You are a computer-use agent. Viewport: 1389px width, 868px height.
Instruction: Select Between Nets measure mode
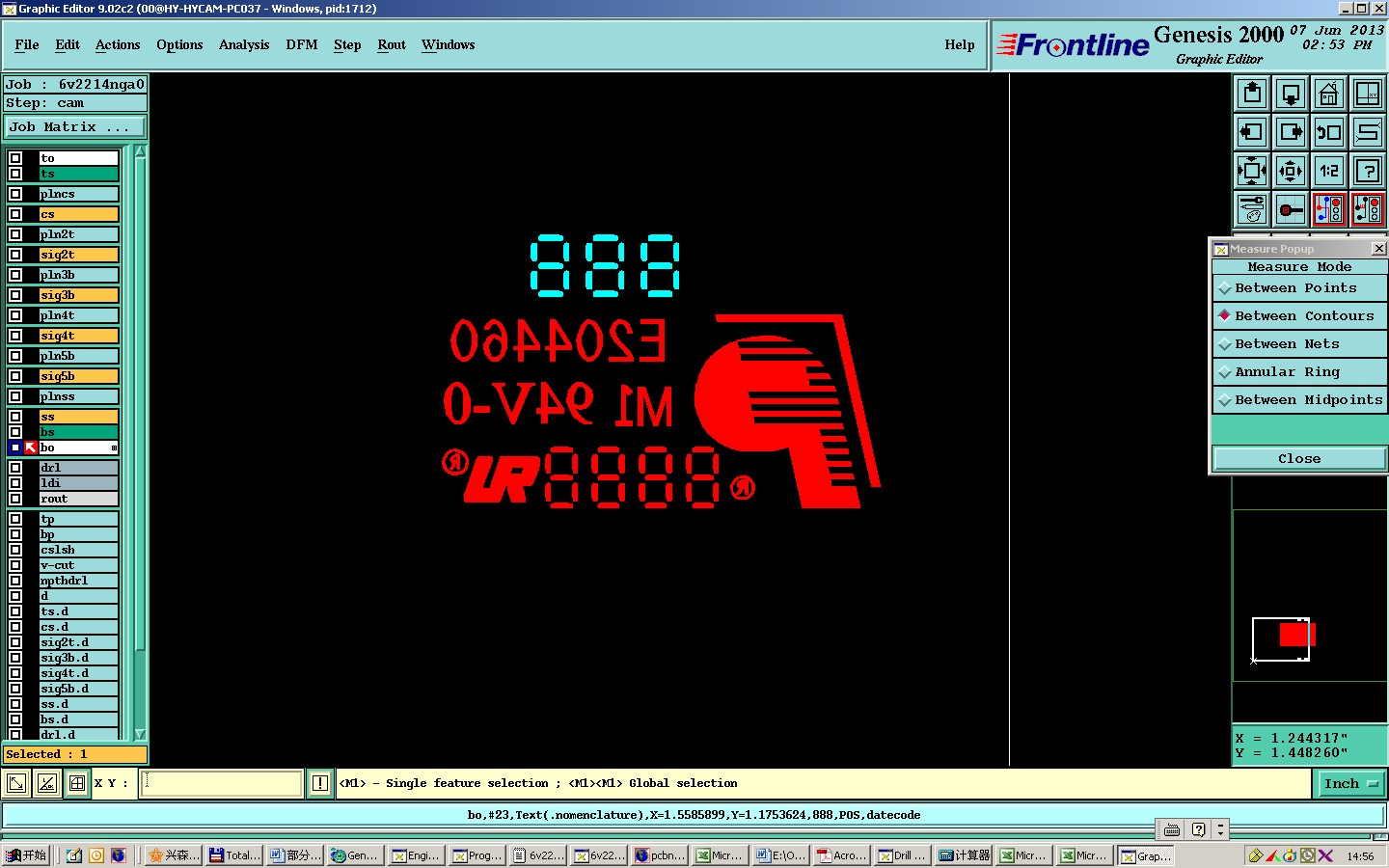click(1299, 344)
